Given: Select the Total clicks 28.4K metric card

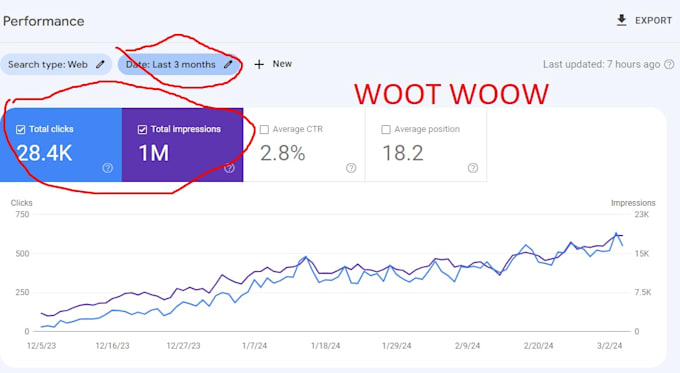Looking at the screenshot, I should pos(61,144).
